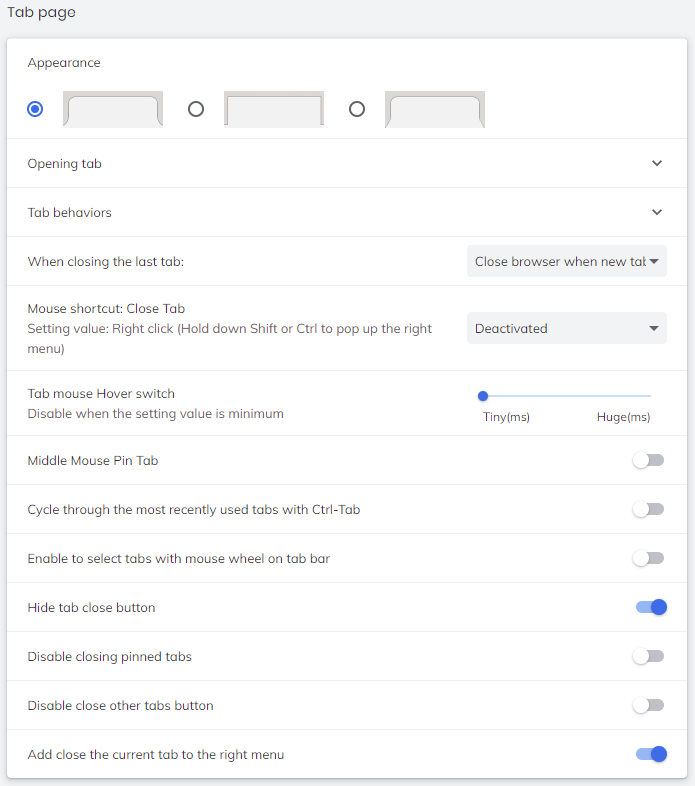The height and width of the screenshot is (786, 695).
Task: Click the middle tab shape preview image
Action: (x=274, y=109)
